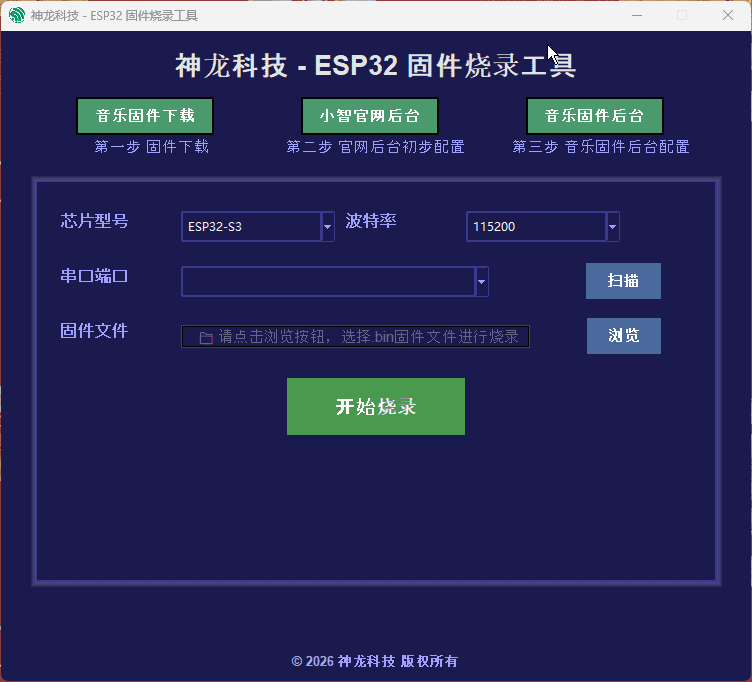Close the 神龙科技 window
Screen dimensions: 752x682
click(728, 15)
